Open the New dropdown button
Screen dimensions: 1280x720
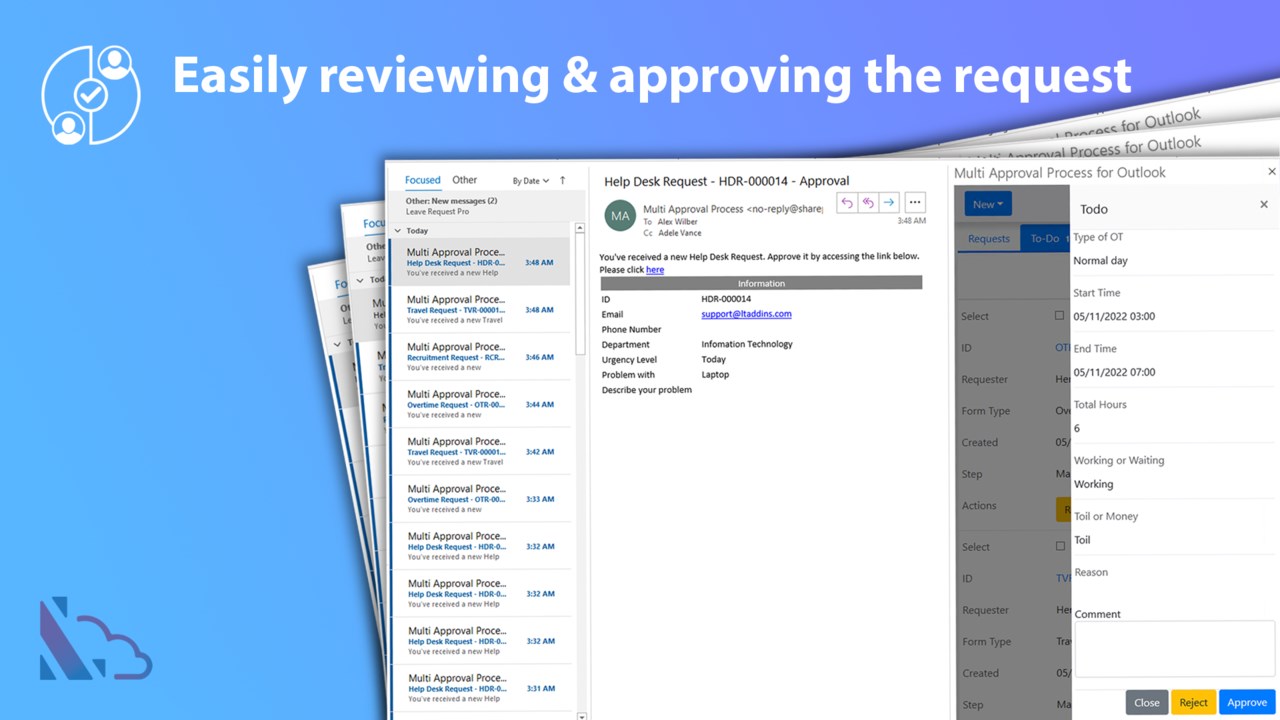click(988, 204)
